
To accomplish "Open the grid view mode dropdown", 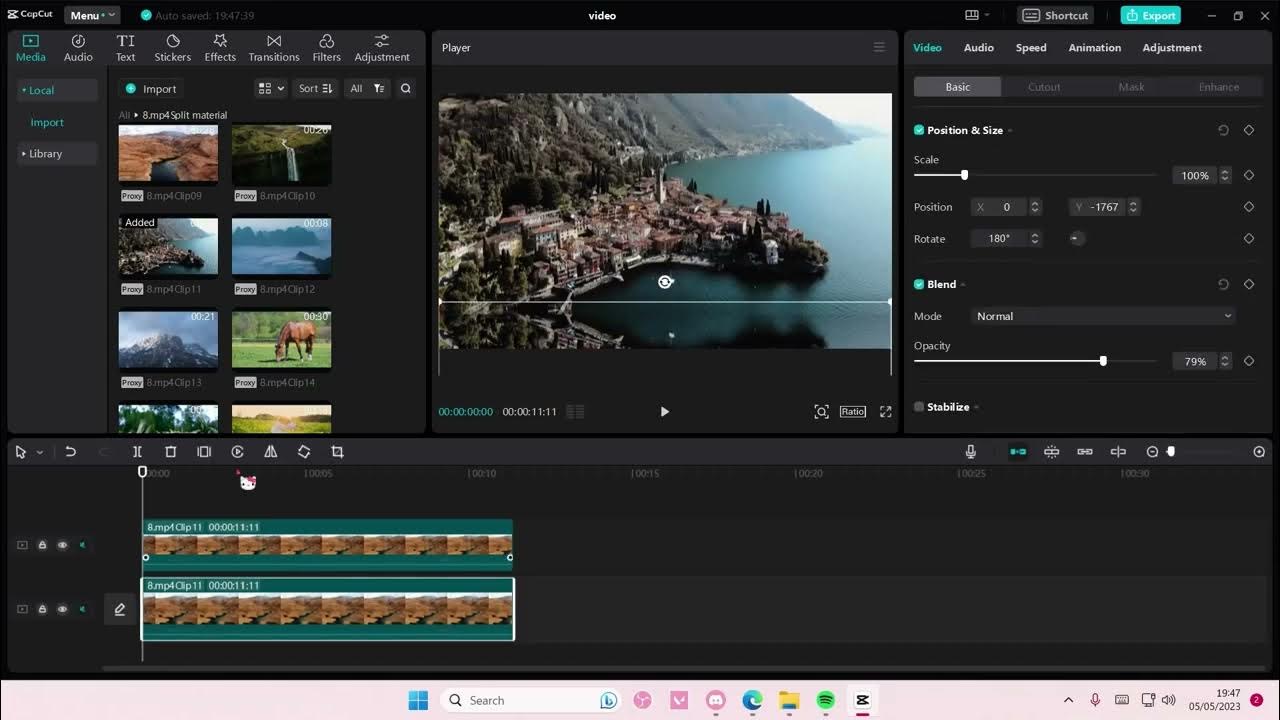I will tap(271, 88).
